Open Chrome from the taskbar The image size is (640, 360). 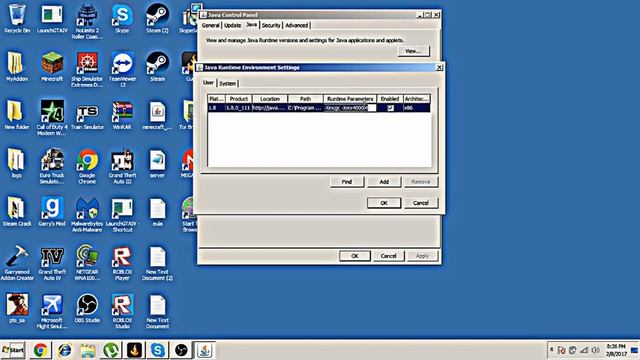40,350
